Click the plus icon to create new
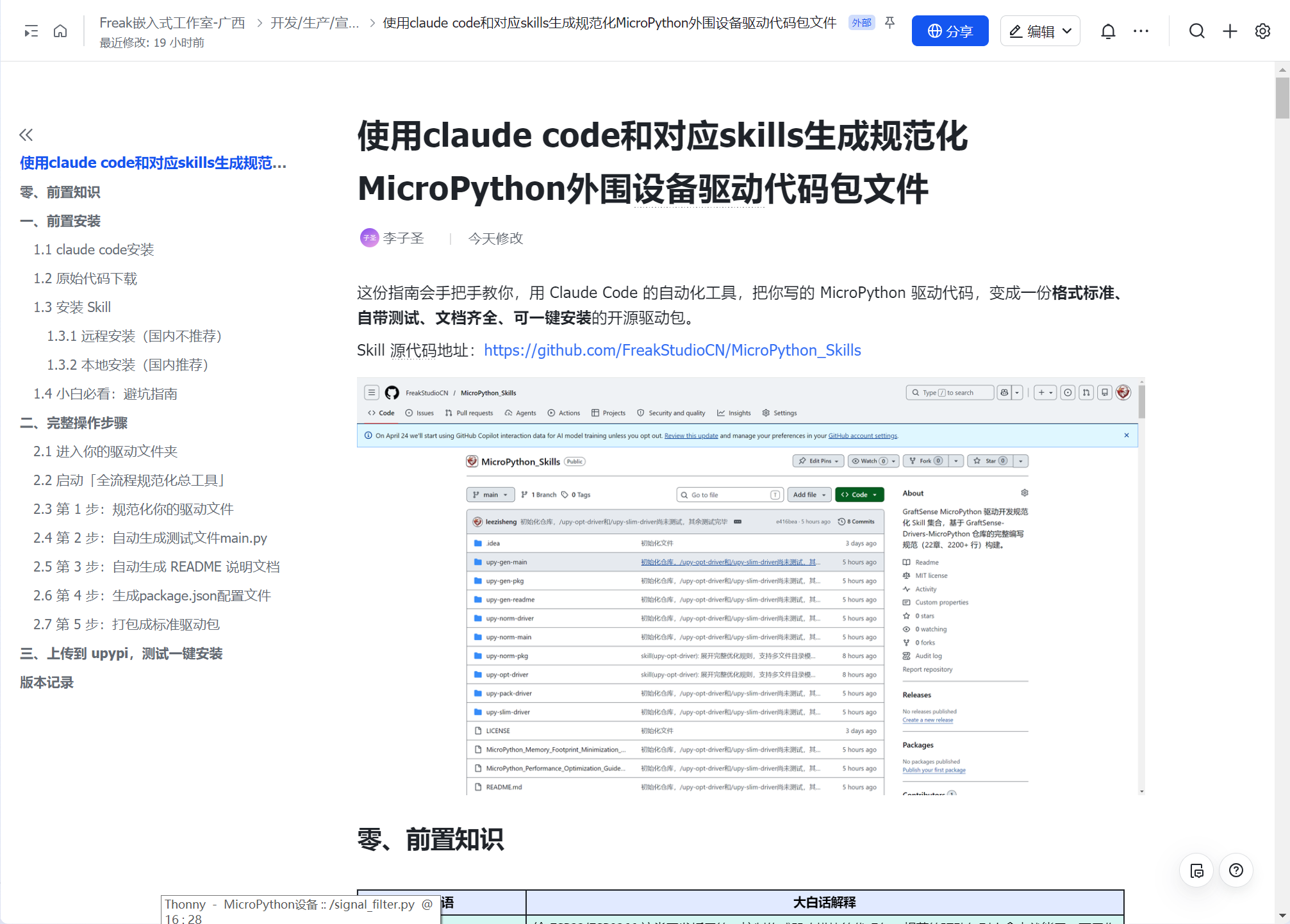Viewport: 1290px width, 924px height. tap(1230, 31)
